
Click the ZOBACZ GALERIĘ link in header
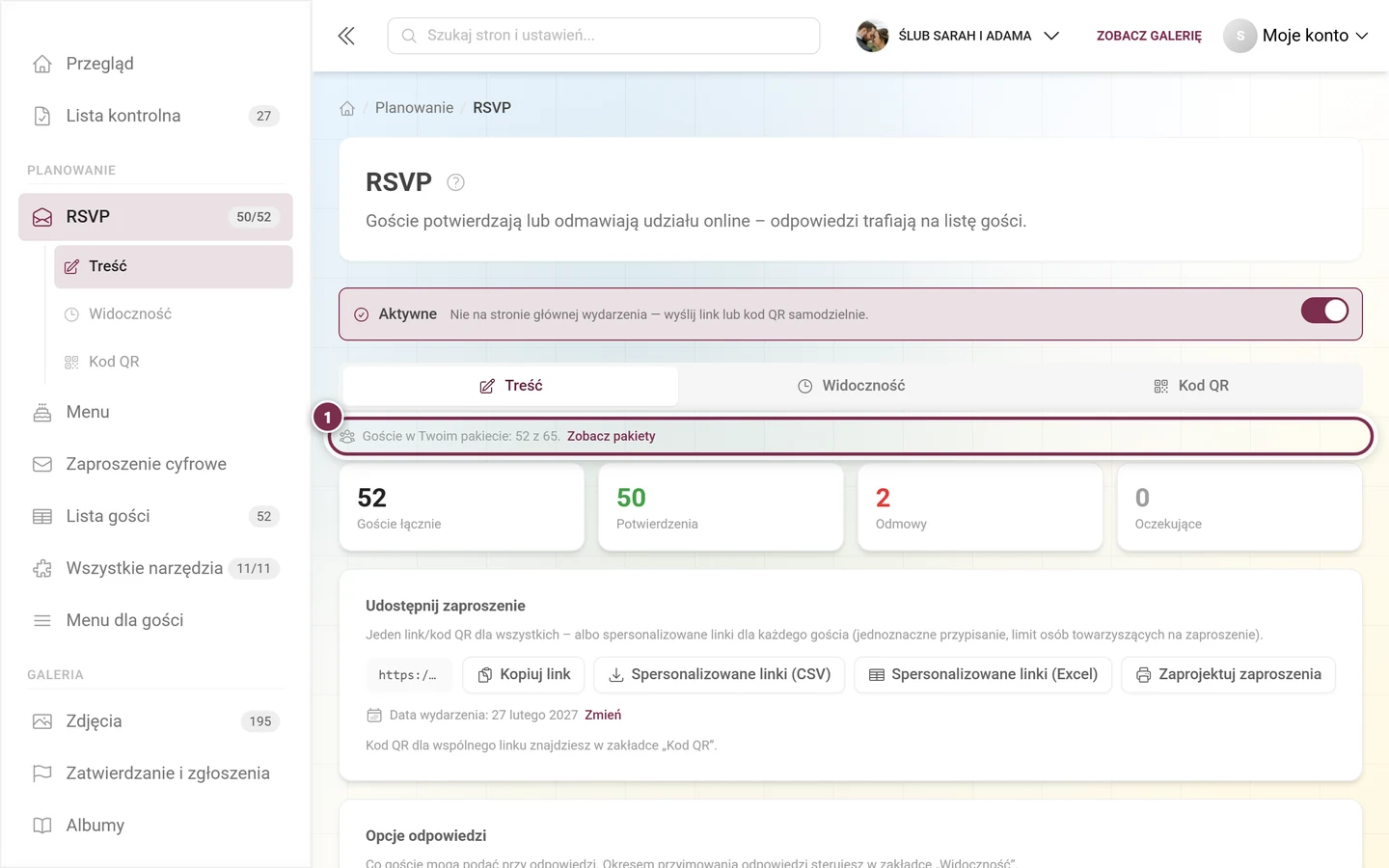1149,36
